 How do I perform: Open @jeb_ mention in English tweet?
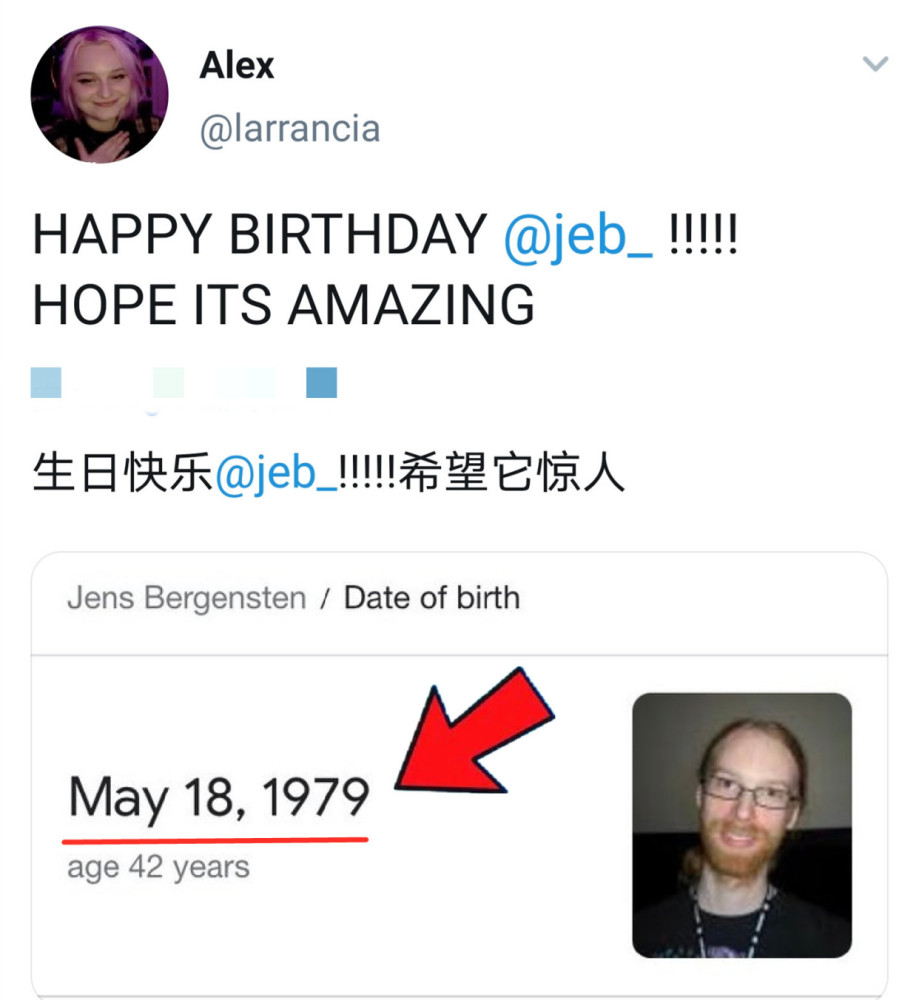pos(578,235)
